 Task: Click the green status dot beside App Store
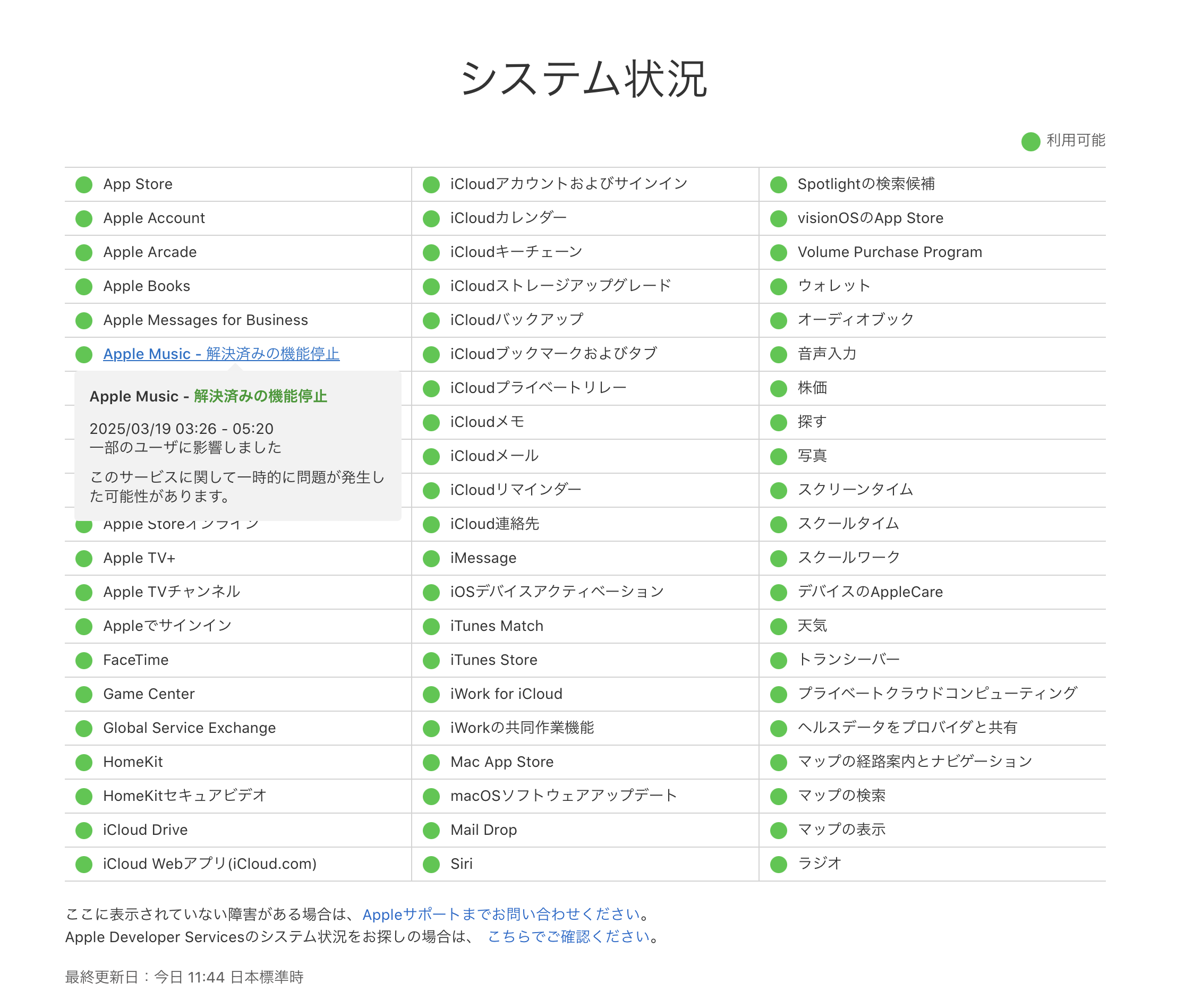[x=84, y=185]
